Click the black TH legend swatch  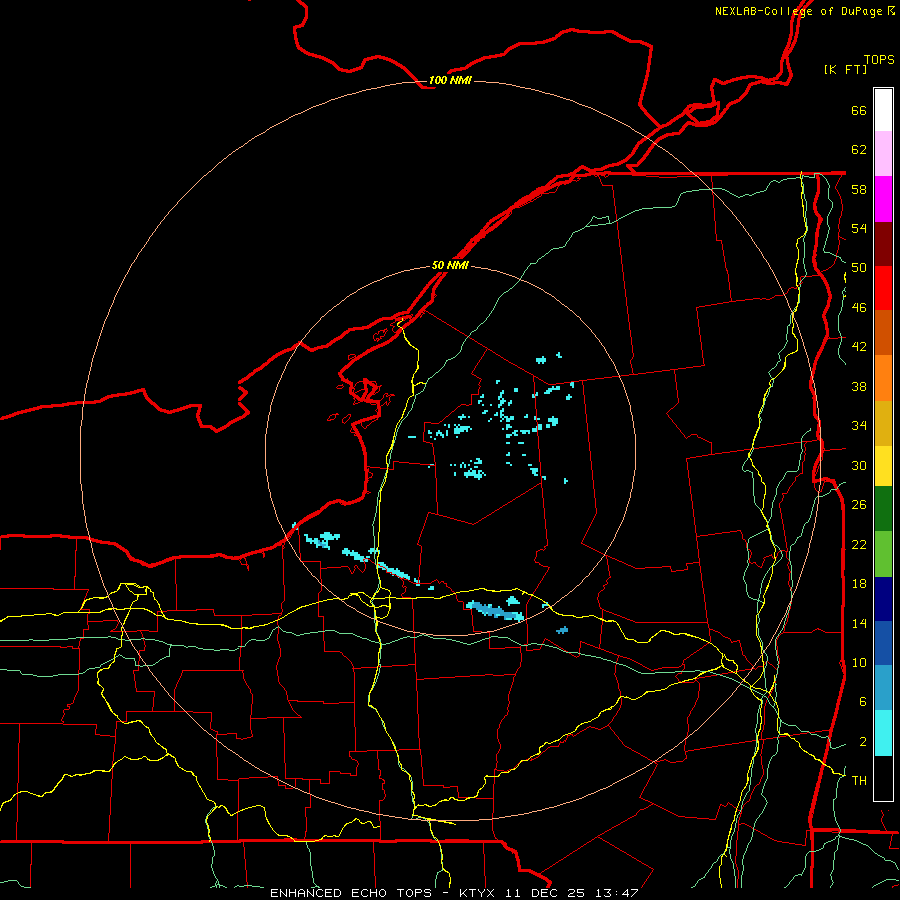(x=883, y=778)
